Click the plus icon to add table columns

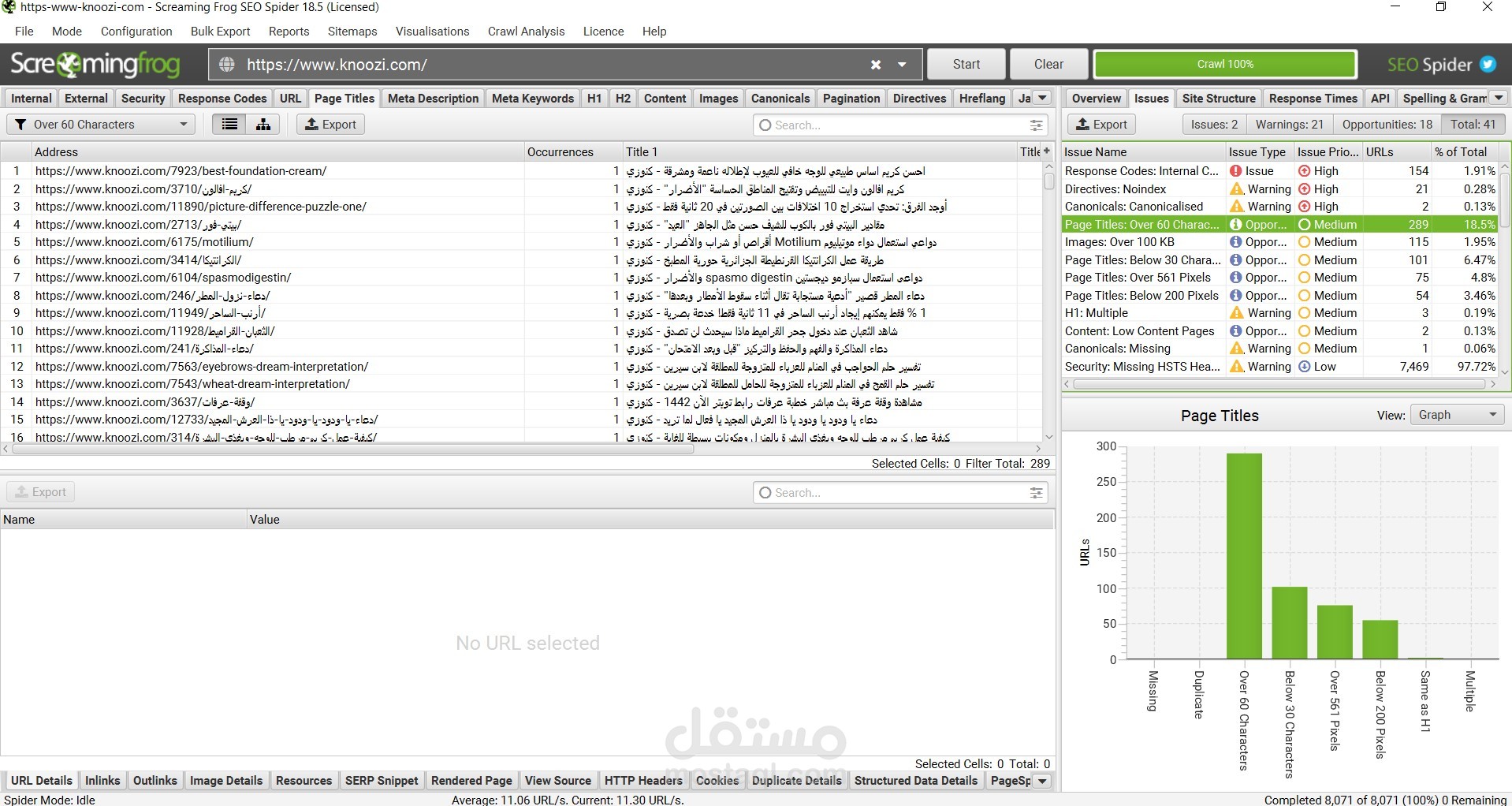point(1047,151)
